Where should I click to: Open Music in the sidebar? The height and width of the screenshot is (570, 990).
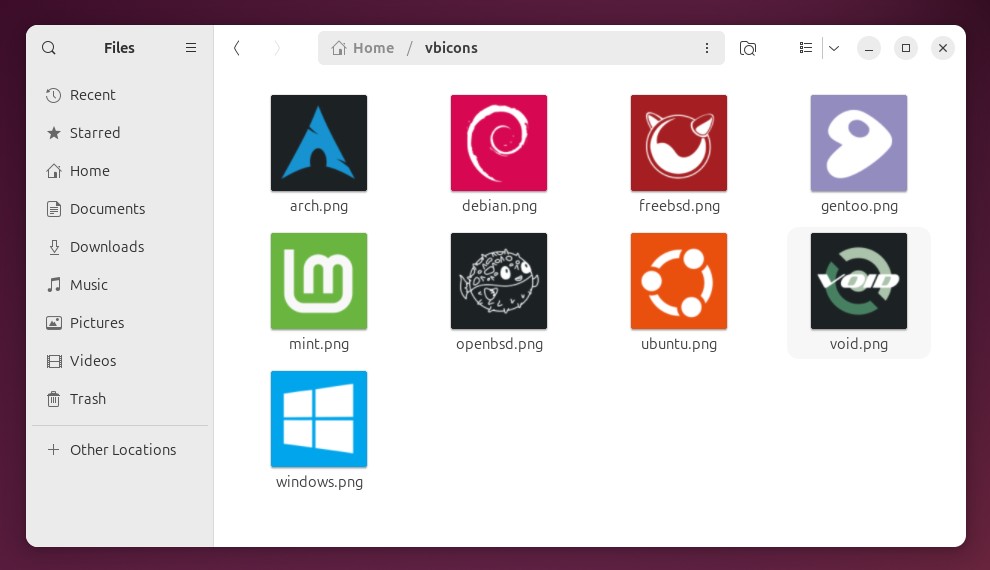pyautogui.click(x=120, y=285)
